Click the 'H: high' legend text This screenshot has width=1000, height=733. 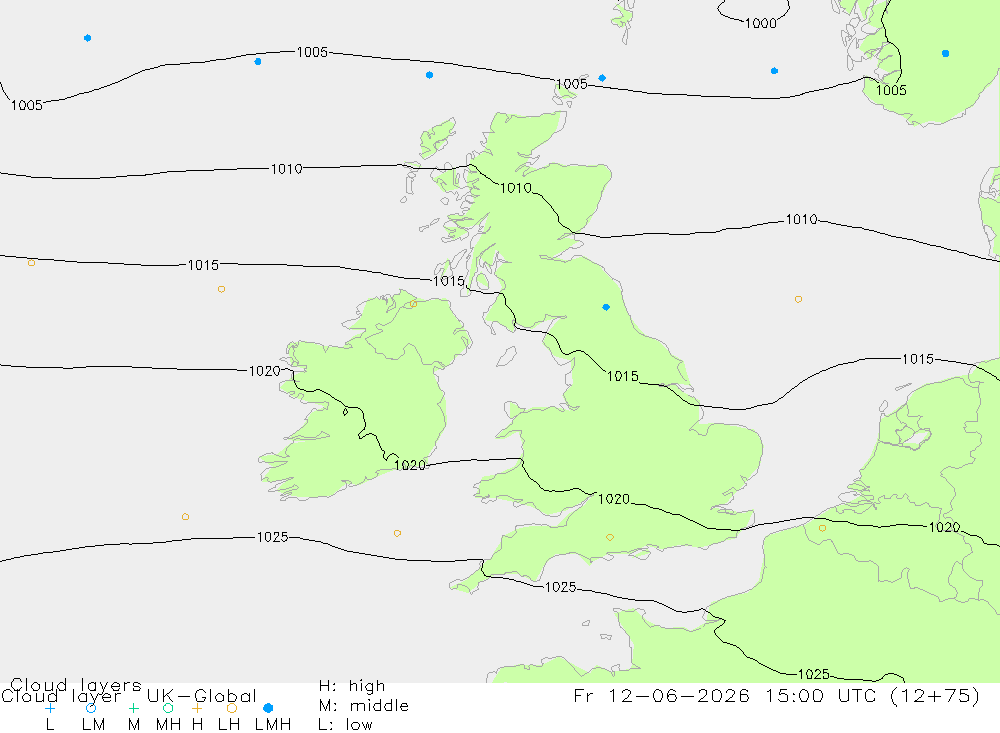[x=352, y=686]
